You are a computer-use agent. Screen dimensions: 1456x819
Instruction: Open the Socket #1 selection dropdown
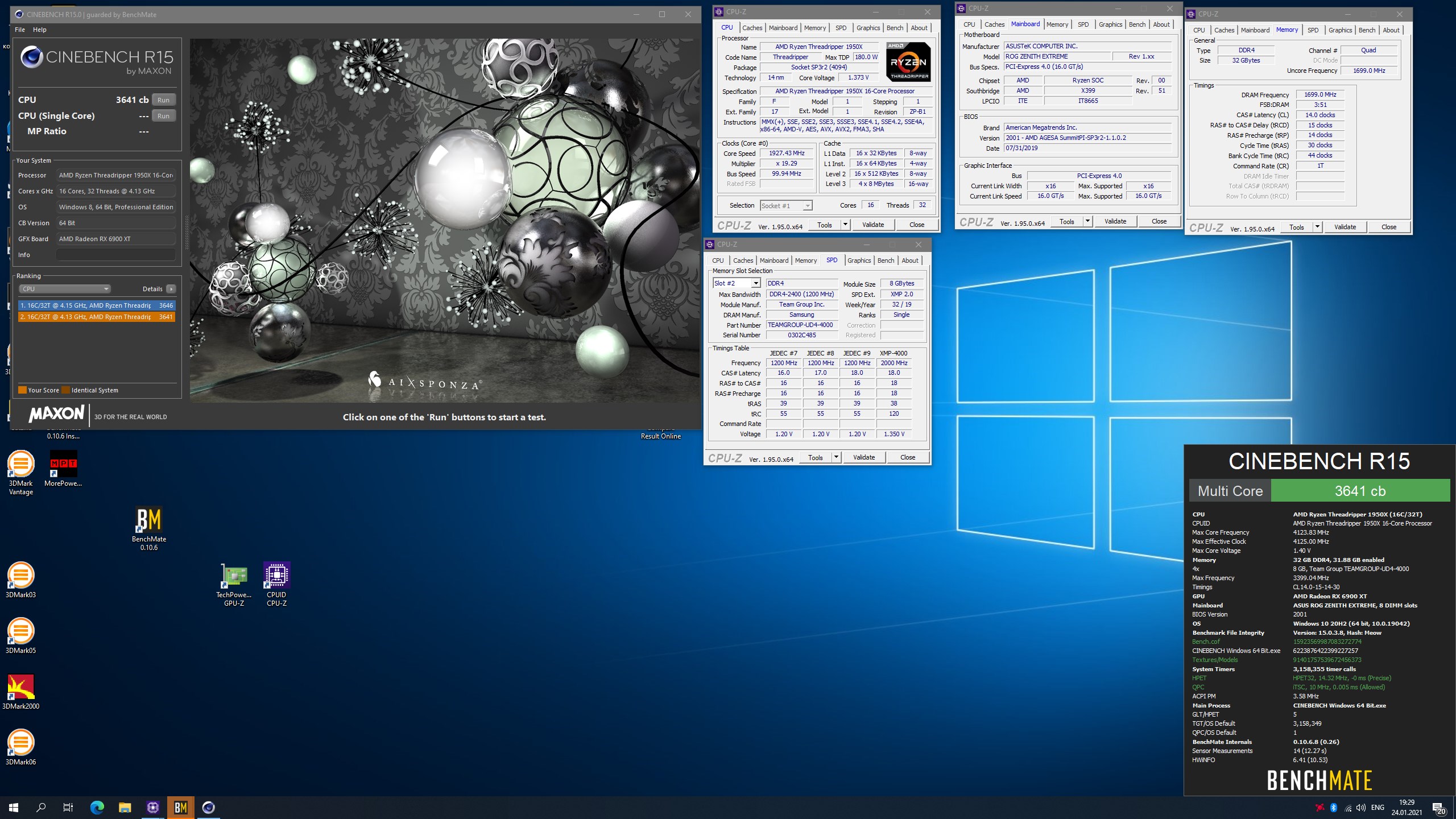(x=787, y=205)
